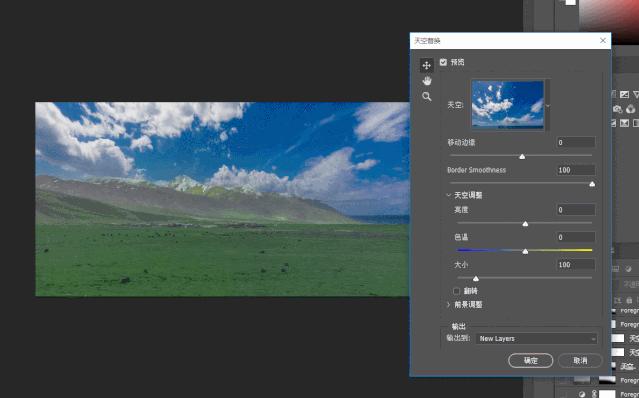Click the Channel Mixer adjustment icon
Viewport: 639px width, 398px height.
[x=630, y=109]
